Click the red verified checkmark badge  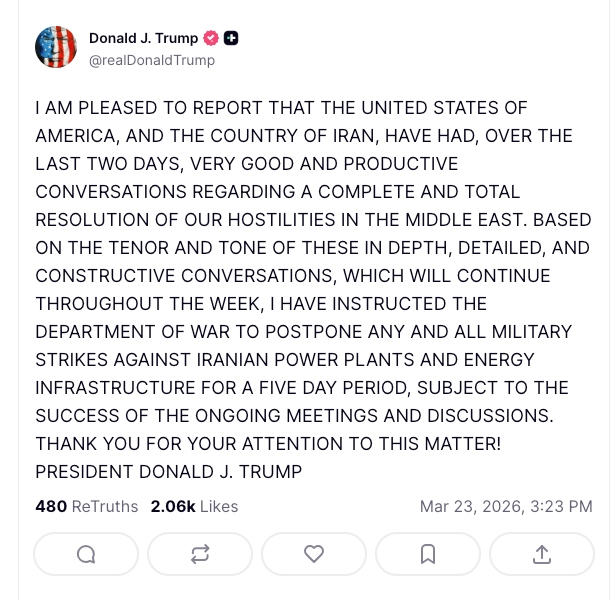pyautogui.click(x=211, y=39)
